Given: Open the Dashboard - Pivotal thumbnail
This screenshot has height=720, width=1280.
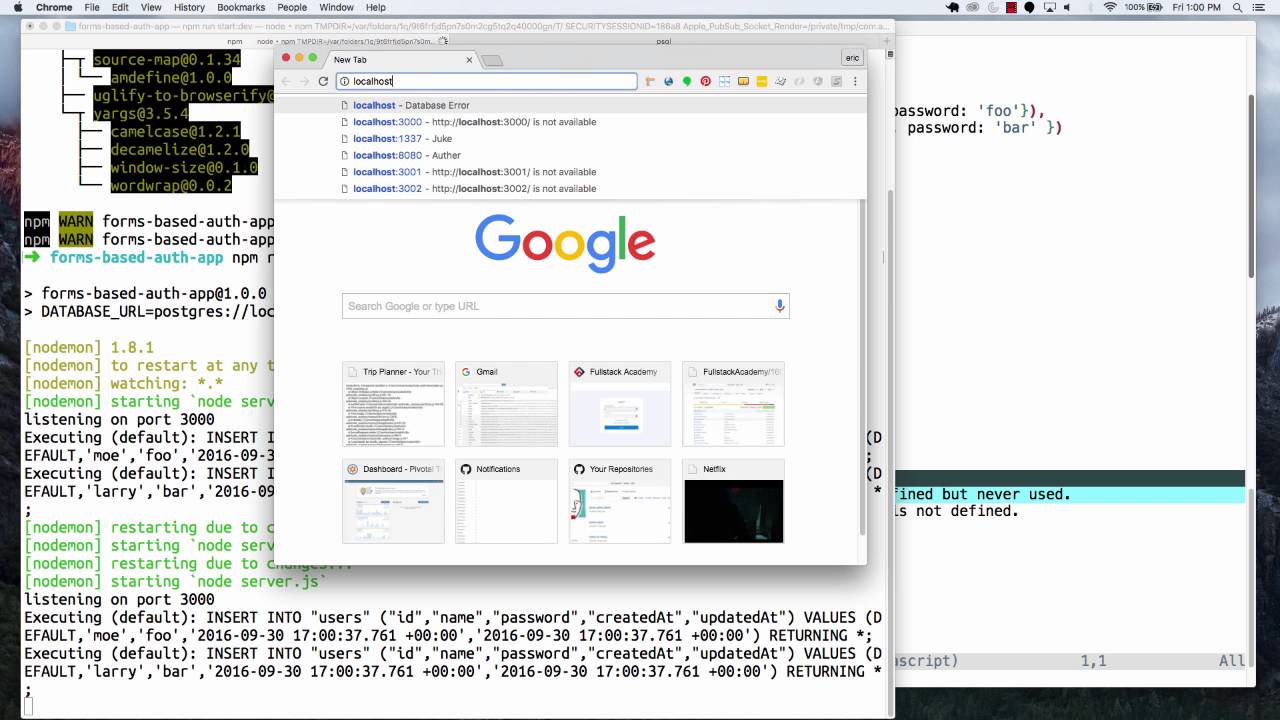Looking at the screenshot, I should (393, 501).
